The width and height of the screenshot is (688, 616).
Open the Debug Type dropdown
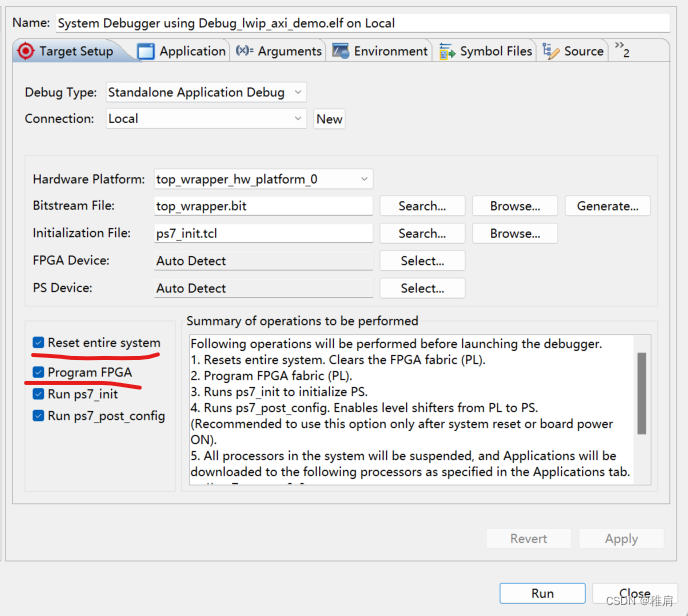point(206,93)
